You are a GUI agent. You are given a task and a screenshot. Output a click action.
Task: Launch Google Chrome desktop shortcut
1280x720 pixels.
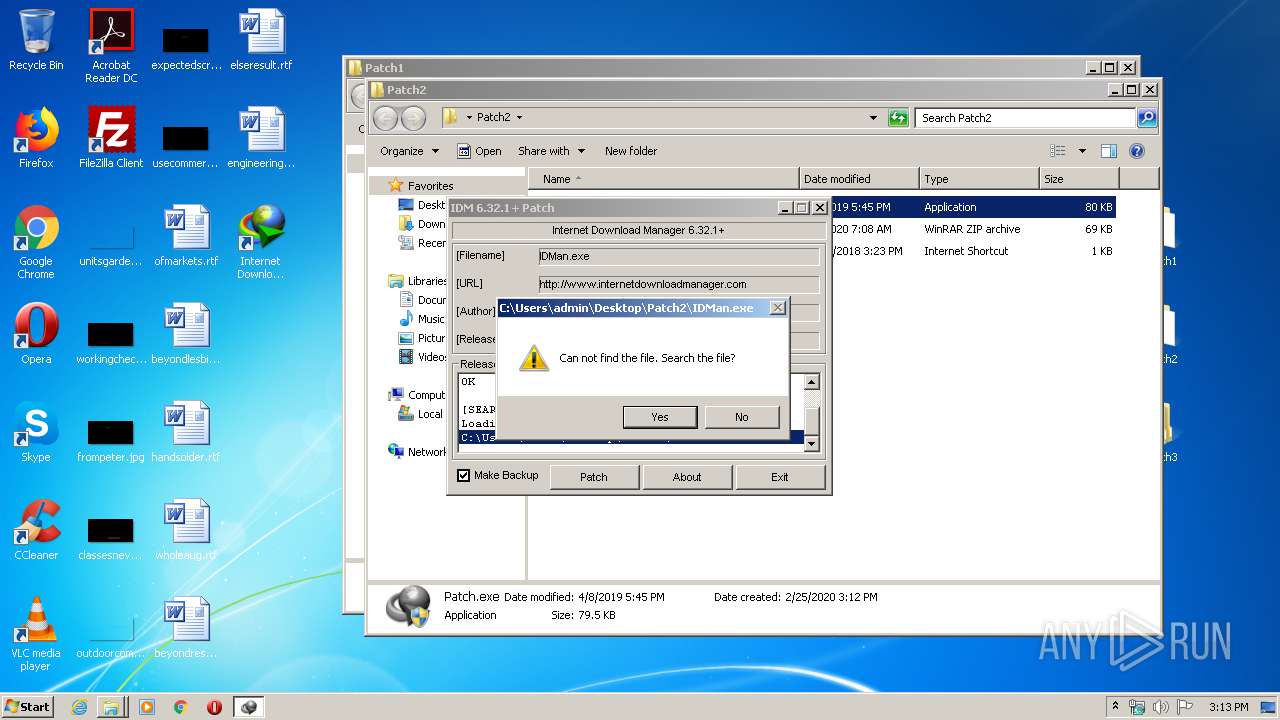36,242
